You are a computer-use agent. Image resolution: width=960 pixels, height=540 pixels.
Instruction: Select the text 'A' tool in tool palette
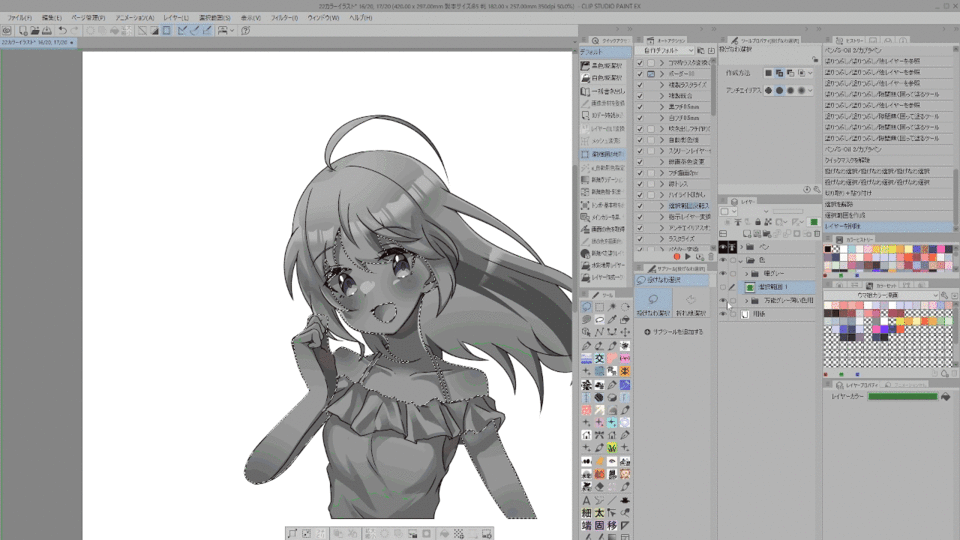(587, 500)
